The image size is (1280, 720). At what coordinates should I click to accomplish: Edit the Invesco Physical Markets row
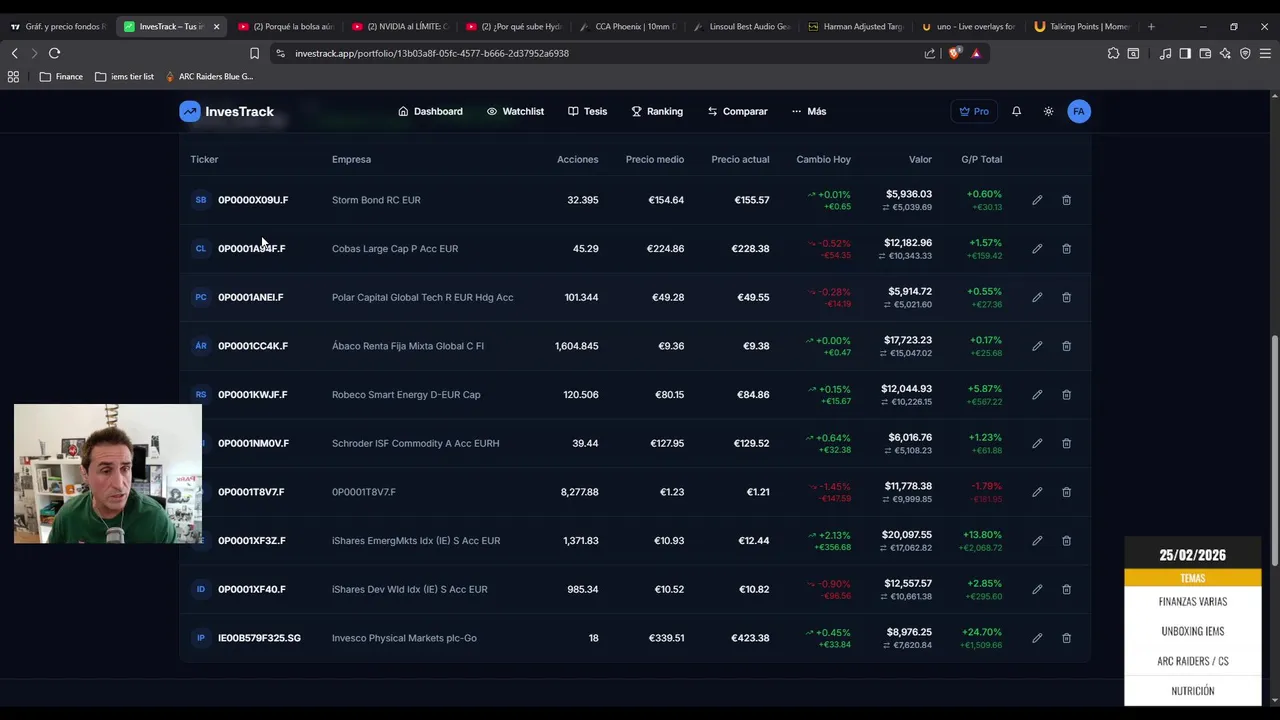pos(1037,638)
